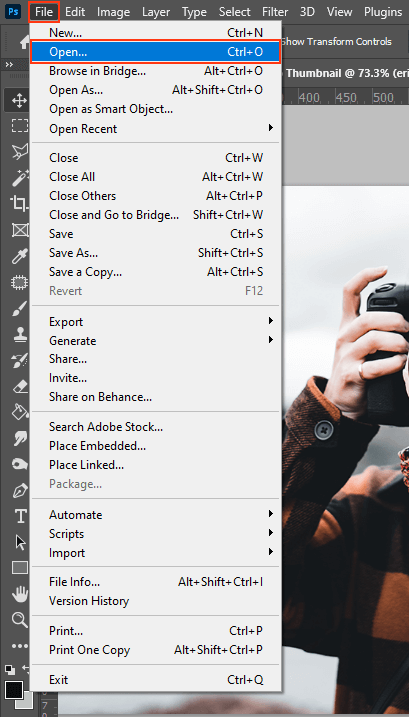
Task: Open the Image menu
Action: (x=113, y=11)
